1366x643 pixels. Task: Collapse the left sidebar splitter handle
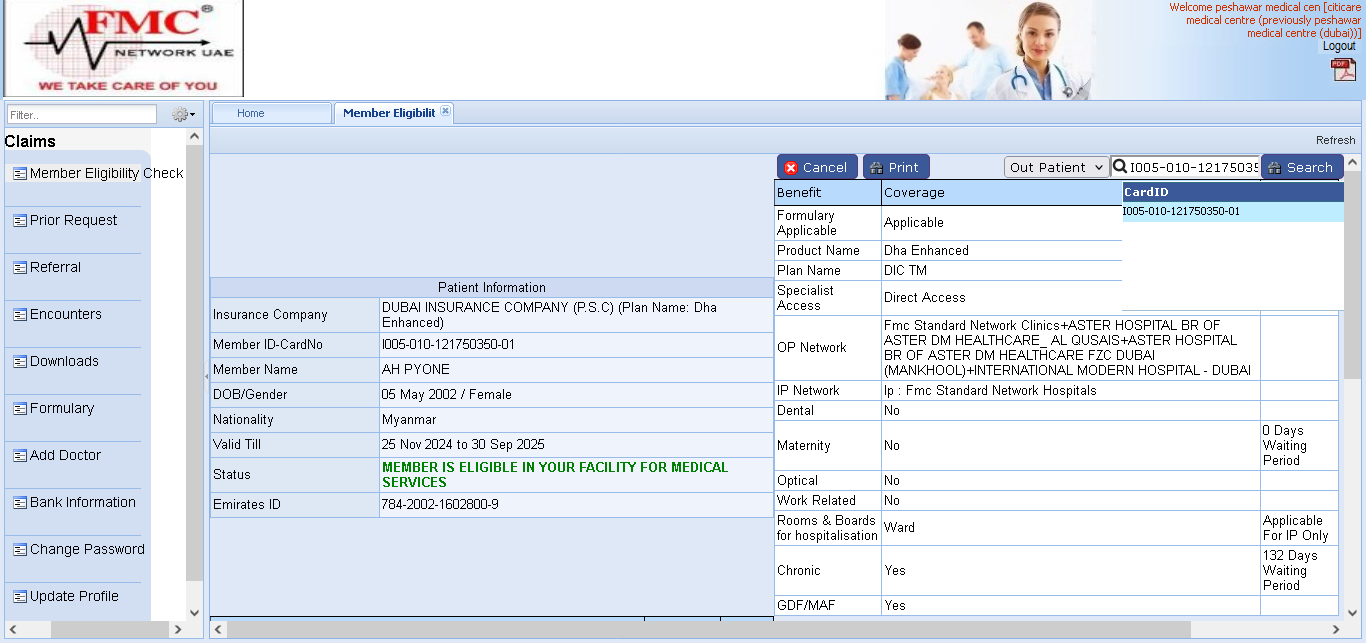206,376
